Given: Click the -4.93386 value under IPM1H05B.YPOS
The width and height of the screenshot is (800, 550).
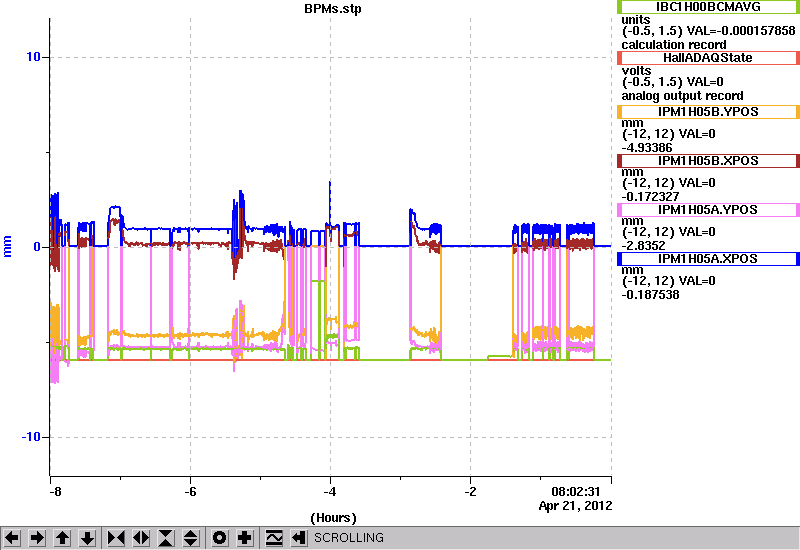Looking at the screenshot, I should coord(647,148).
